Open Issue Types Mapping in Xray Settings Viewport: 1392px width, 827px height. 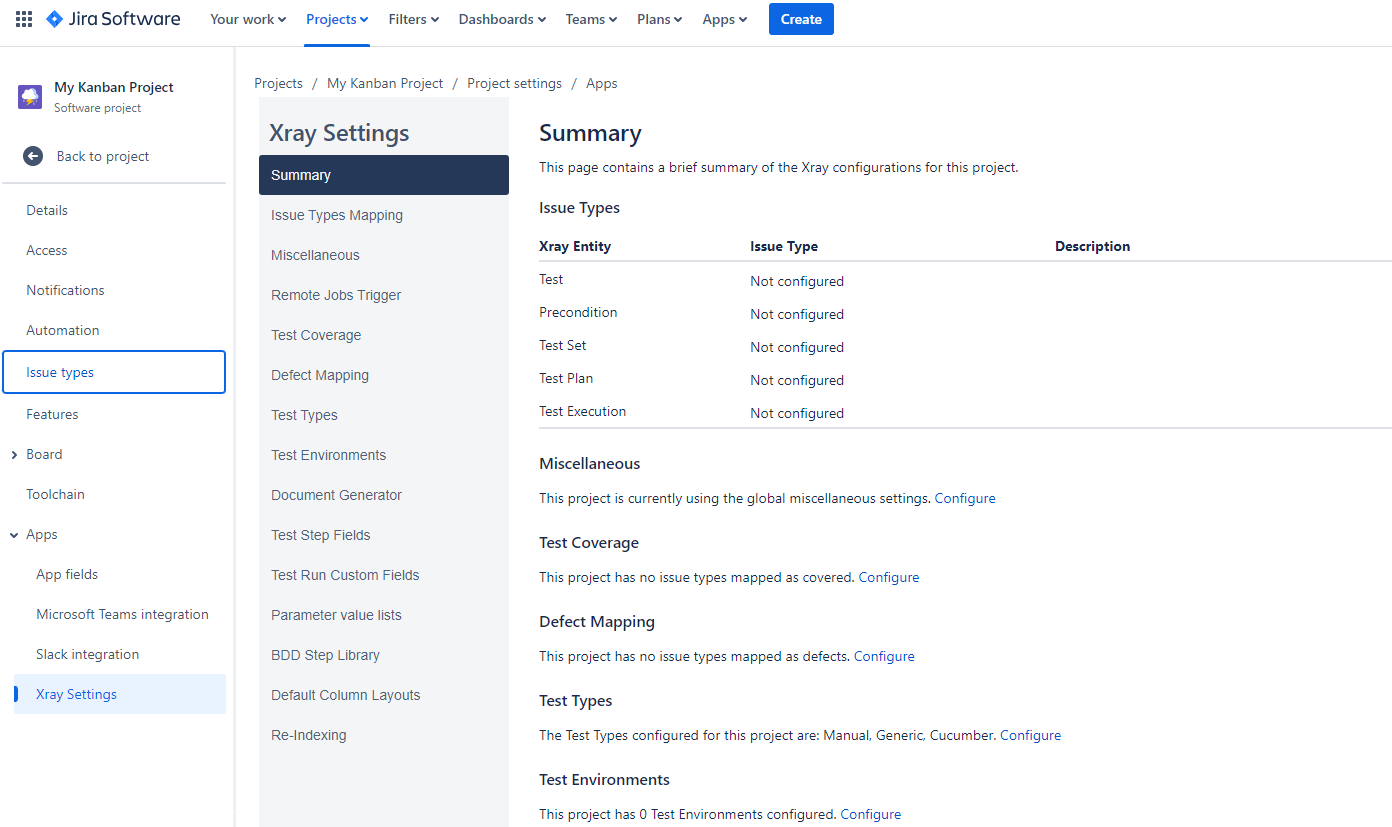click(384, 215)
